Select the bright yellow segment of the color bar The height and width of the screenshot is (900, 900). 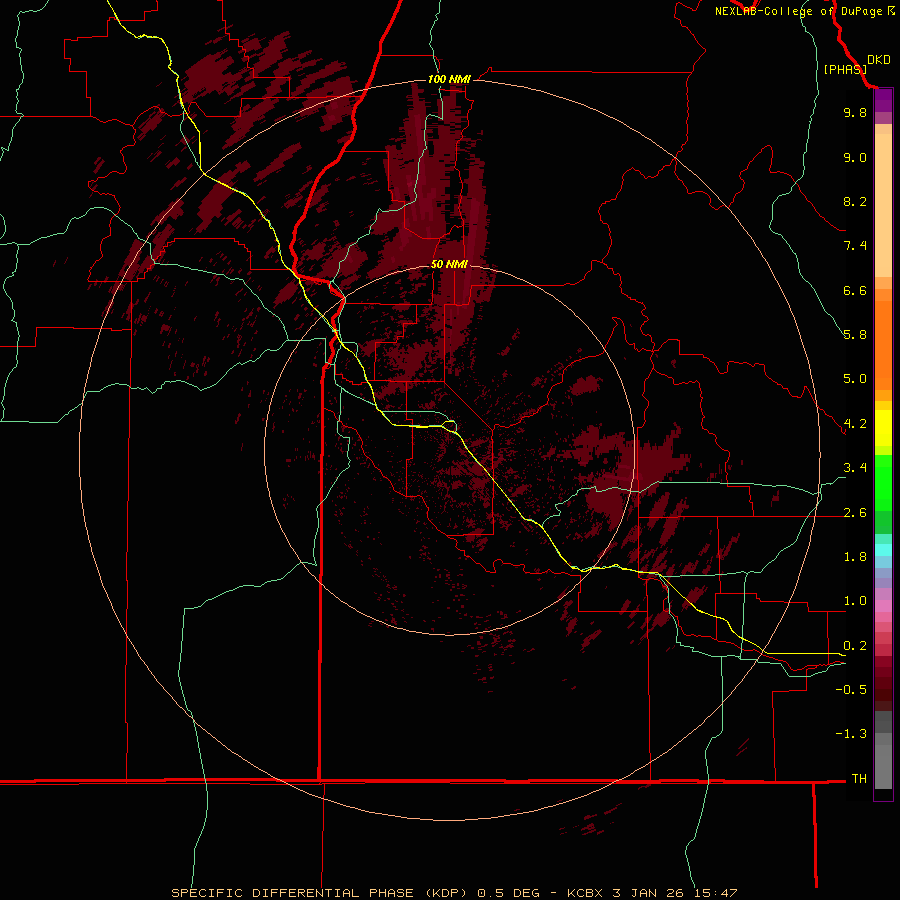click(883, 428)
